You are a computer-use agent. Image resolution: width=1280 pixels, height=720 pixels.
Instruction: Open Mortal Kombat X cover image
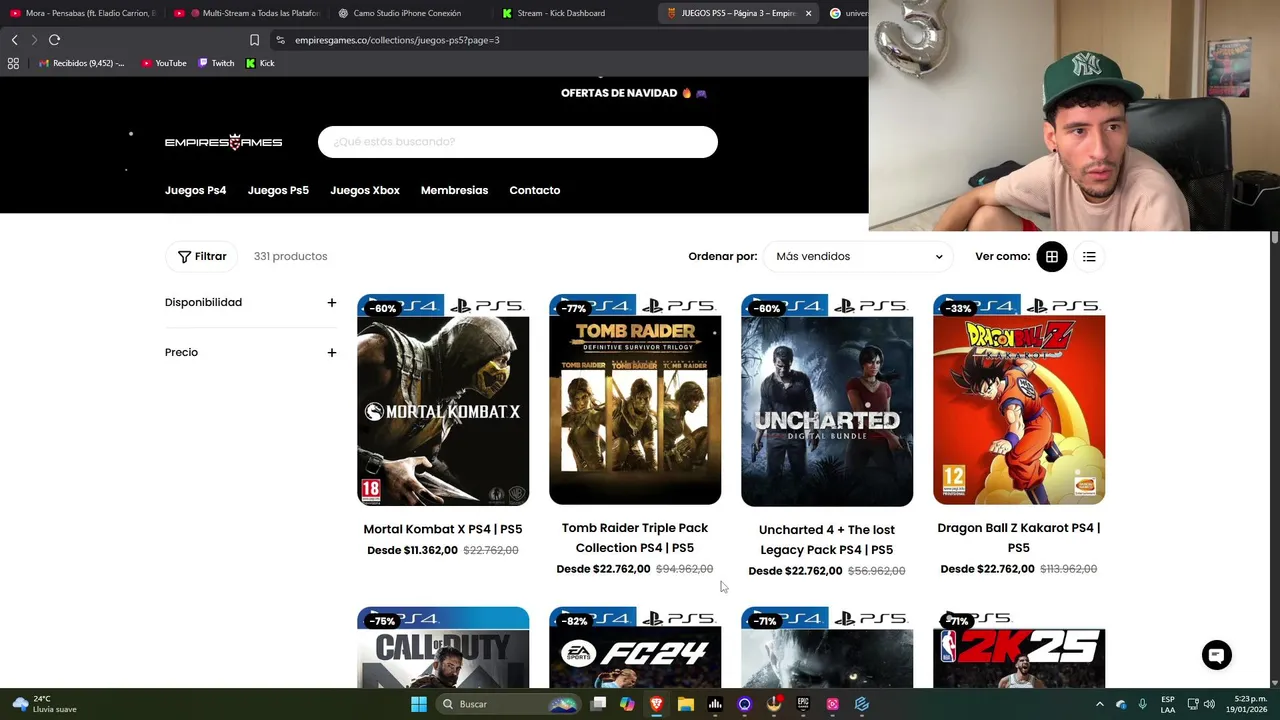pos(443,399)
